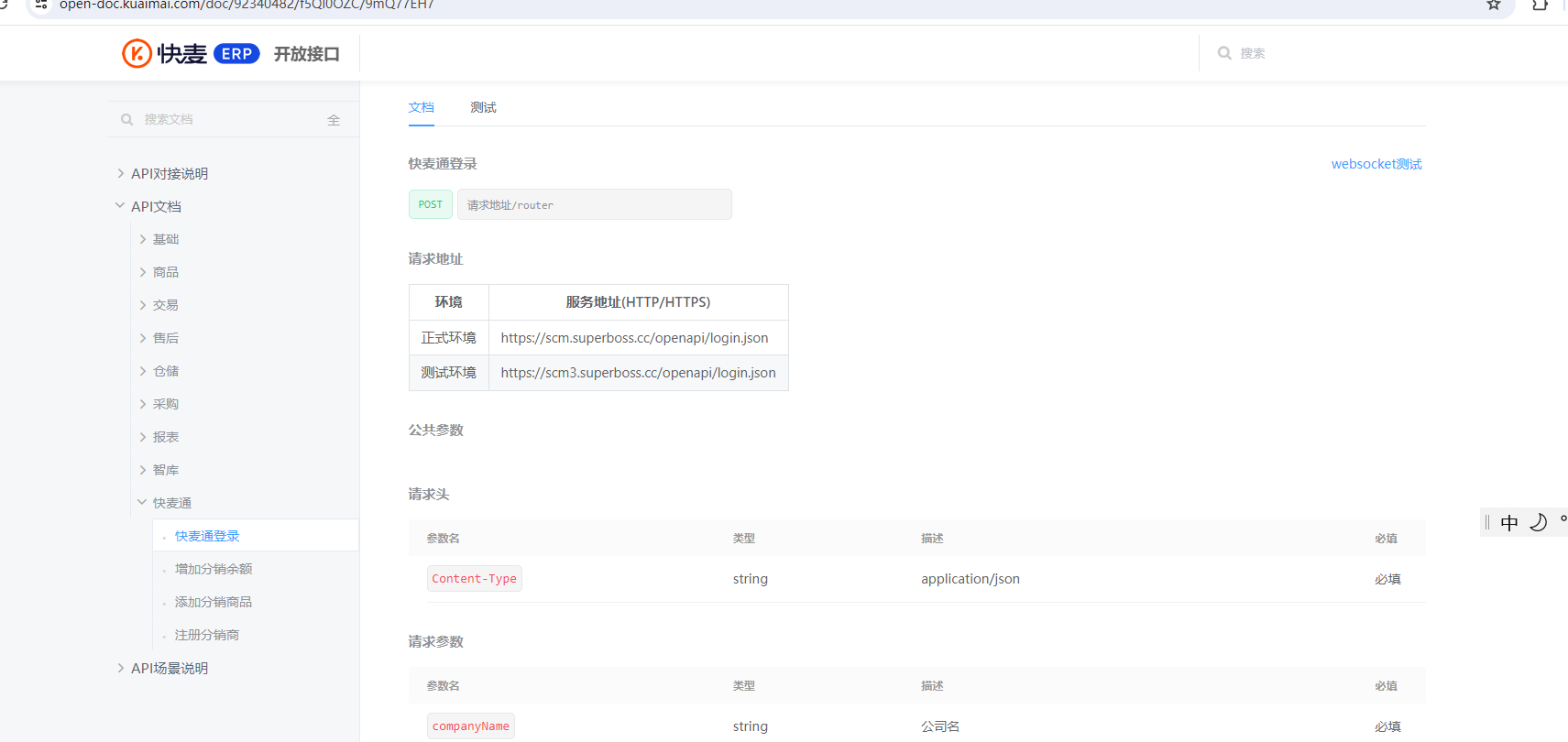Click the browser address bar URL
The width and height of the screenshot is (1568, 742).
point(247,5)
